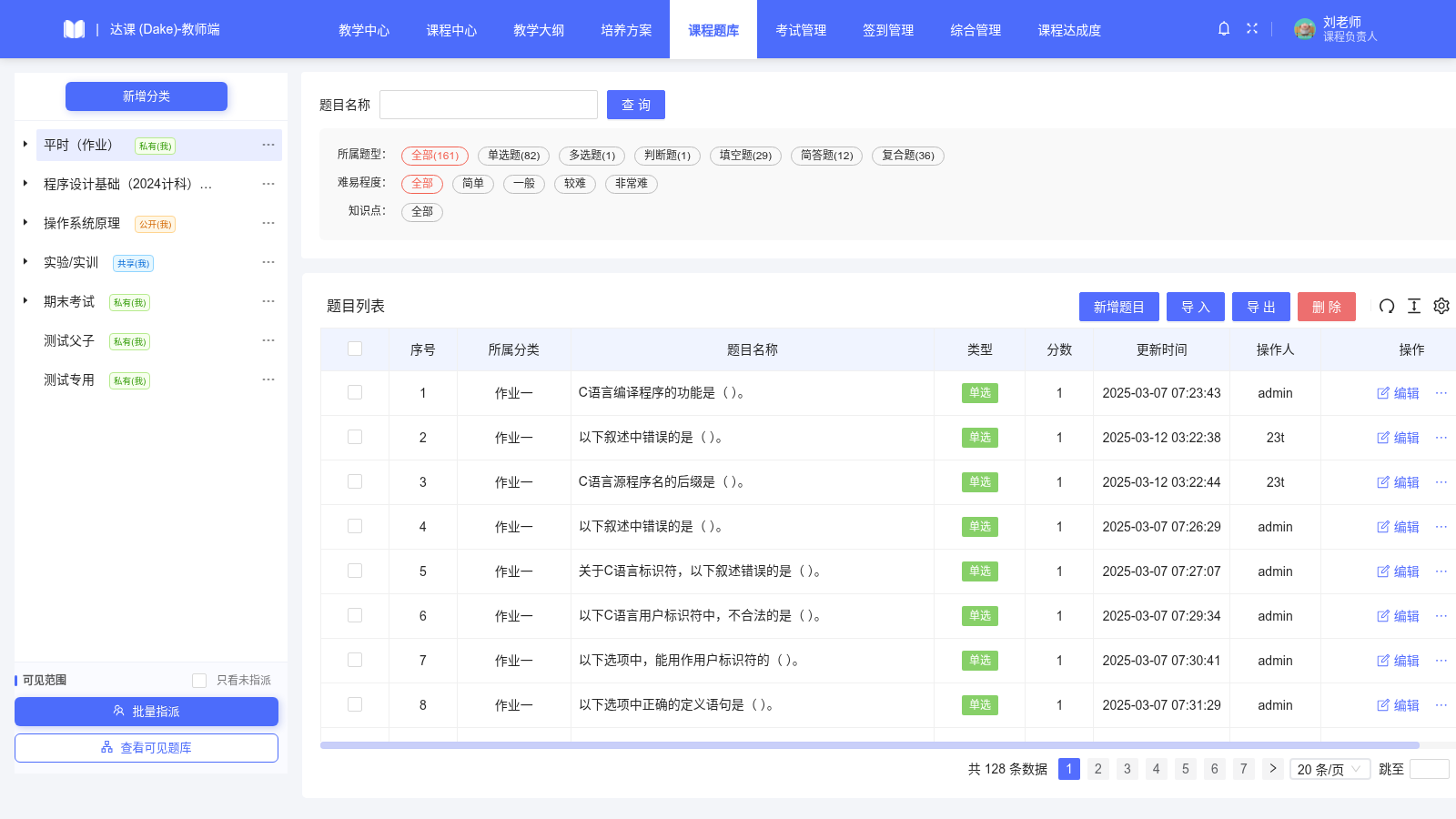Open more options for 测试父子 category

(x=268, y=340)
